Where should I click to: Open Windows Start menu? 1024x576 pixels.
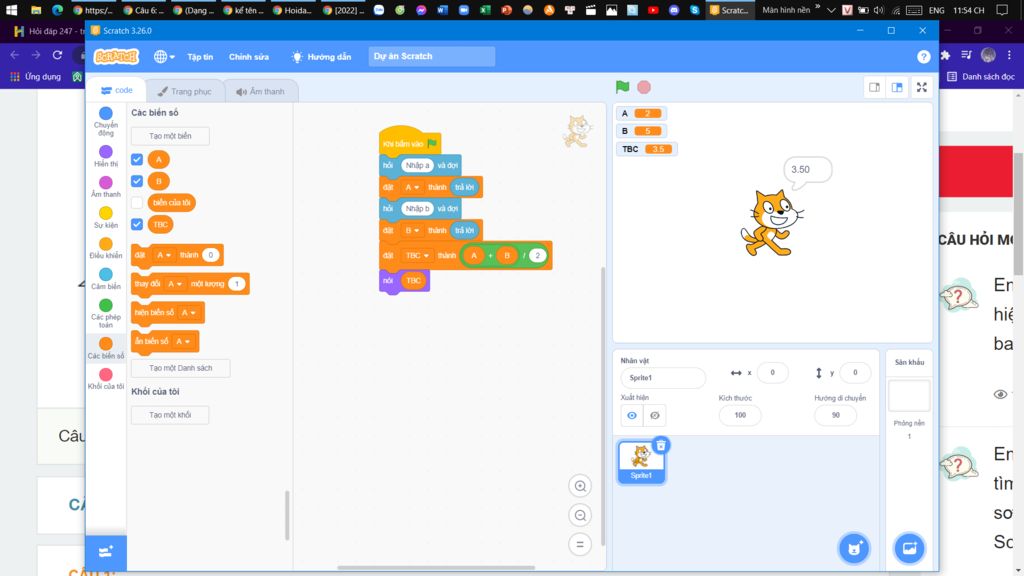[x=11, y=10]
